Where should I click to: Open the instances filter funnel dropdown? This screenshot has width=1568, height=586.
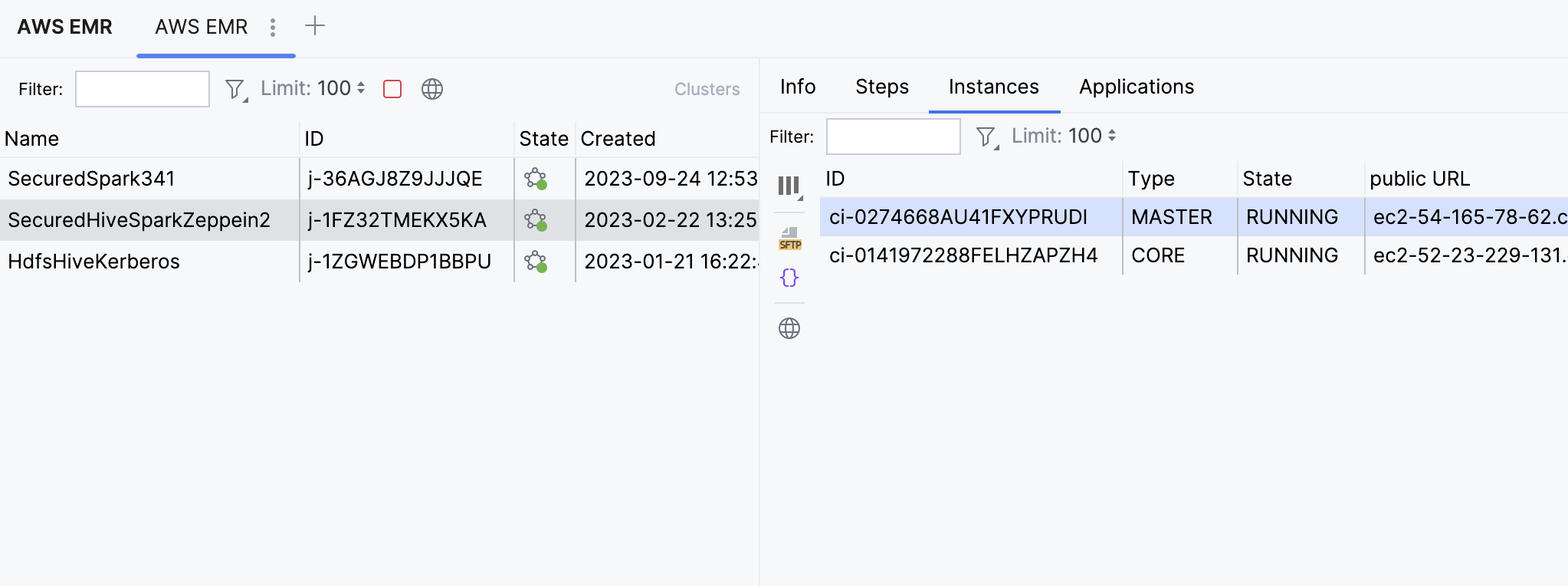(x=986, y=137)
